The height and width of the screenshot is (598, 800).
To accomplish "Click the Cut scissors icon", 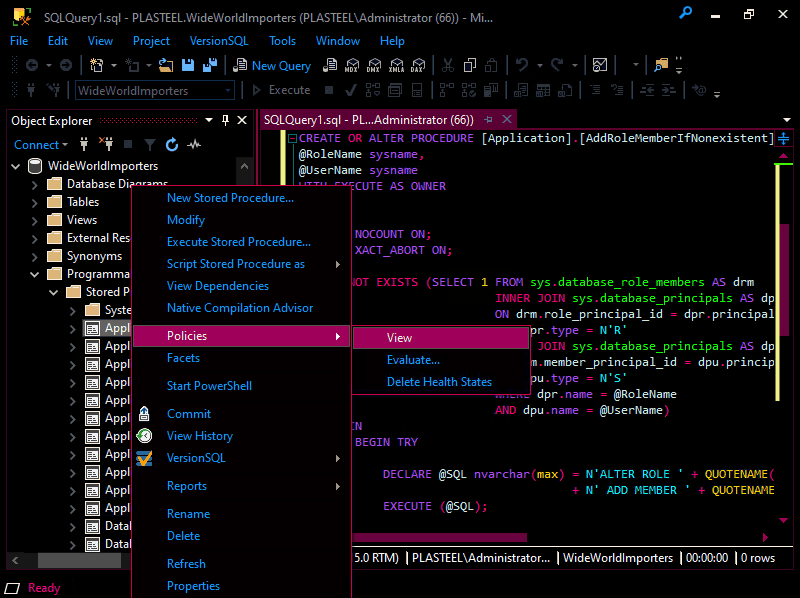I will click(x=447, y=65).
